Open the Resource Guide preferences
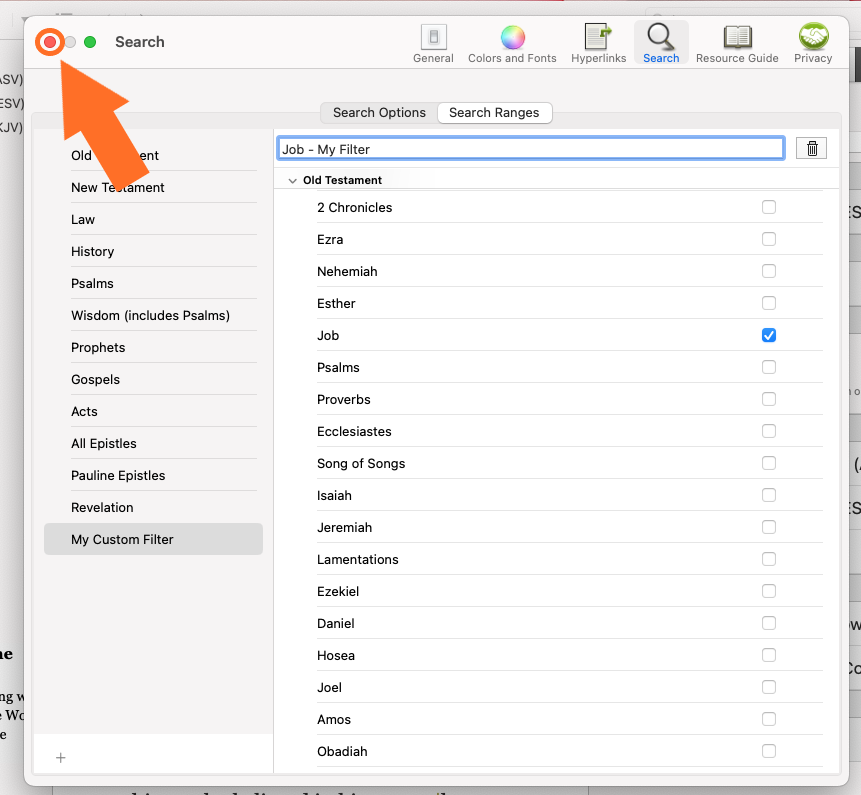Viewport: 861px width, 795px height. click(737, 42)
